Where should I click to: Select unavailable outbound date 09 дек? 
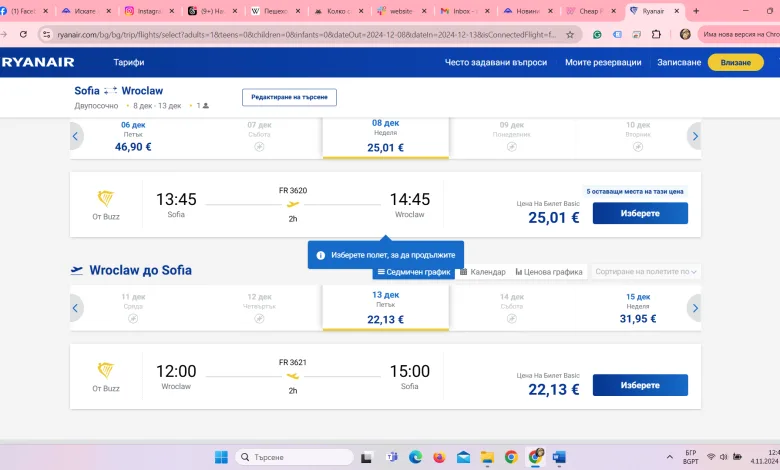(512, 136)
